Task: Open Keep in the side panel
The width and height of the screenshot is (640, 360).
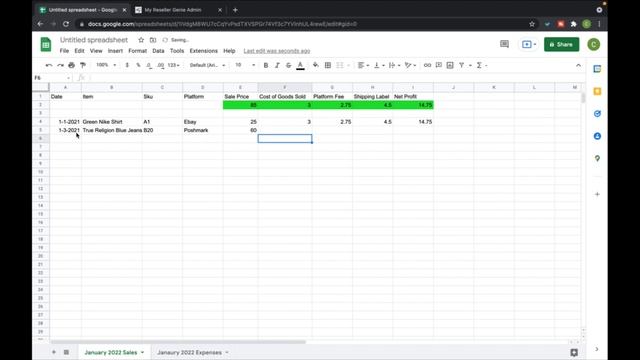Action: point(597,91)
